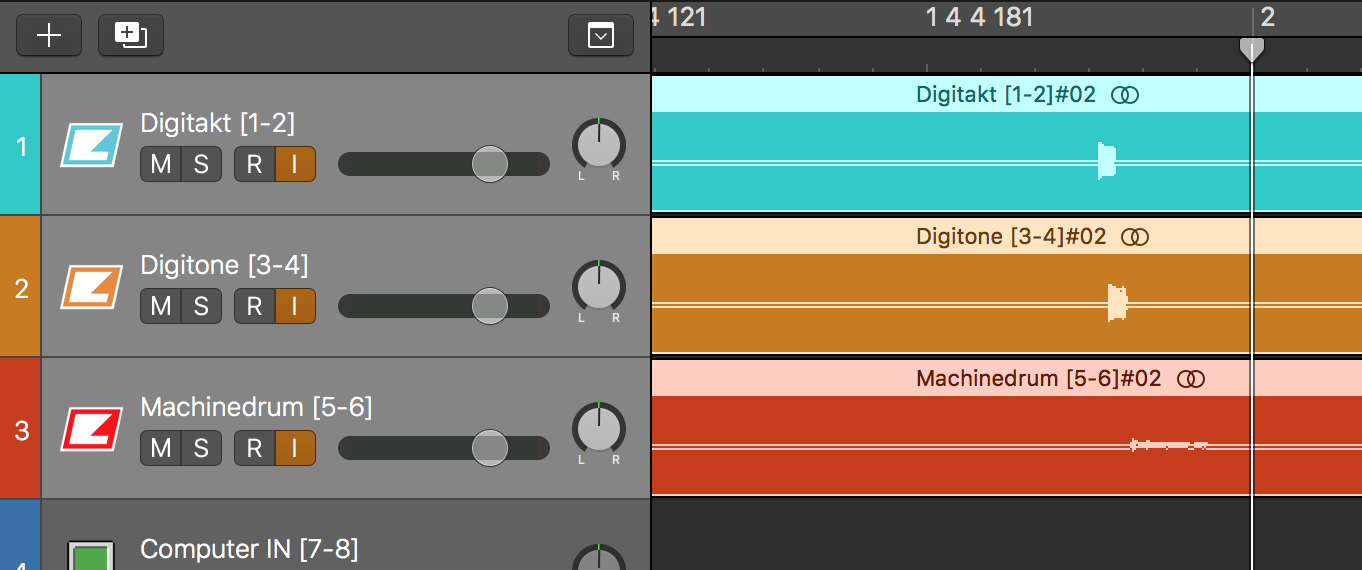Click the Computer IN track green icon
This screenshot has width=1362, height=570.
tap(90, 555)
